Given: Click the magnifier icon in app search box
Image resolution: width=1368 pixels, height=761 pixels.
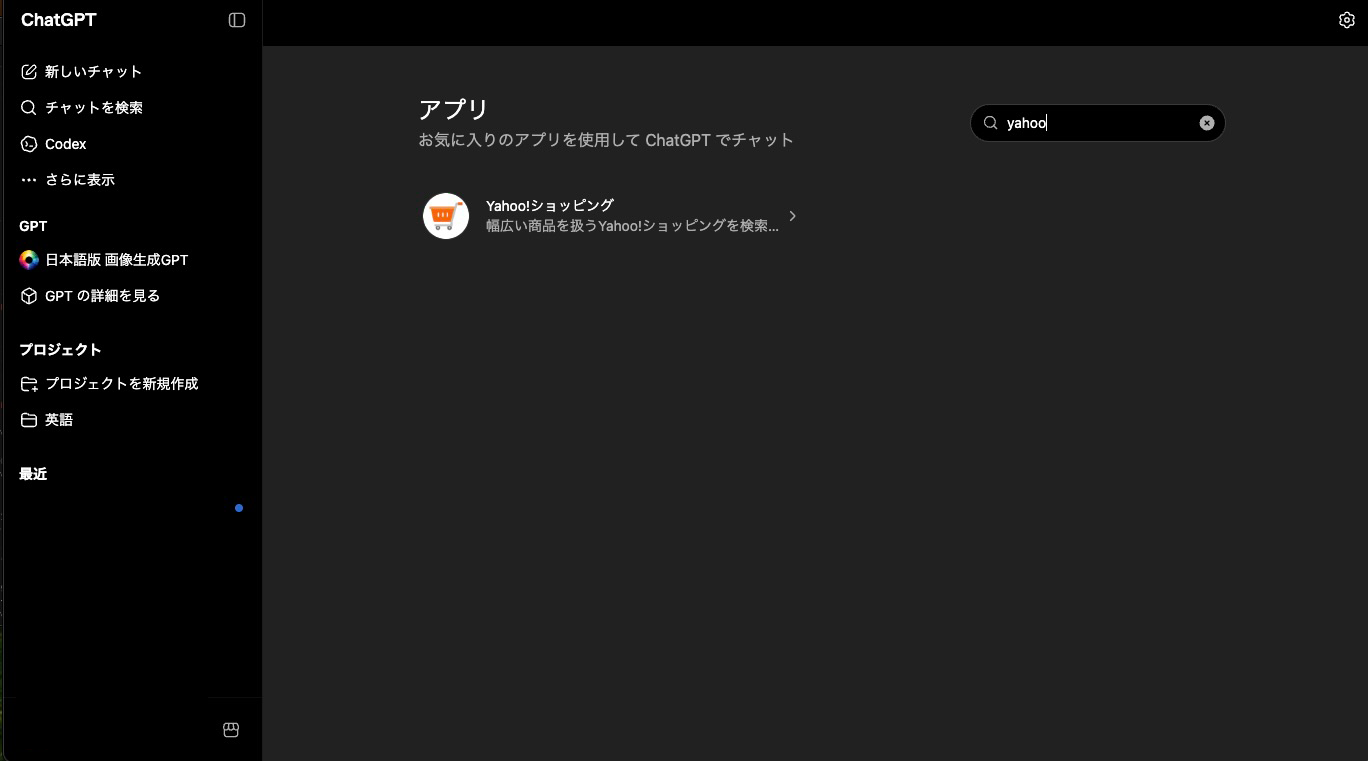Looking at the screenshot, I should point(991,123).
